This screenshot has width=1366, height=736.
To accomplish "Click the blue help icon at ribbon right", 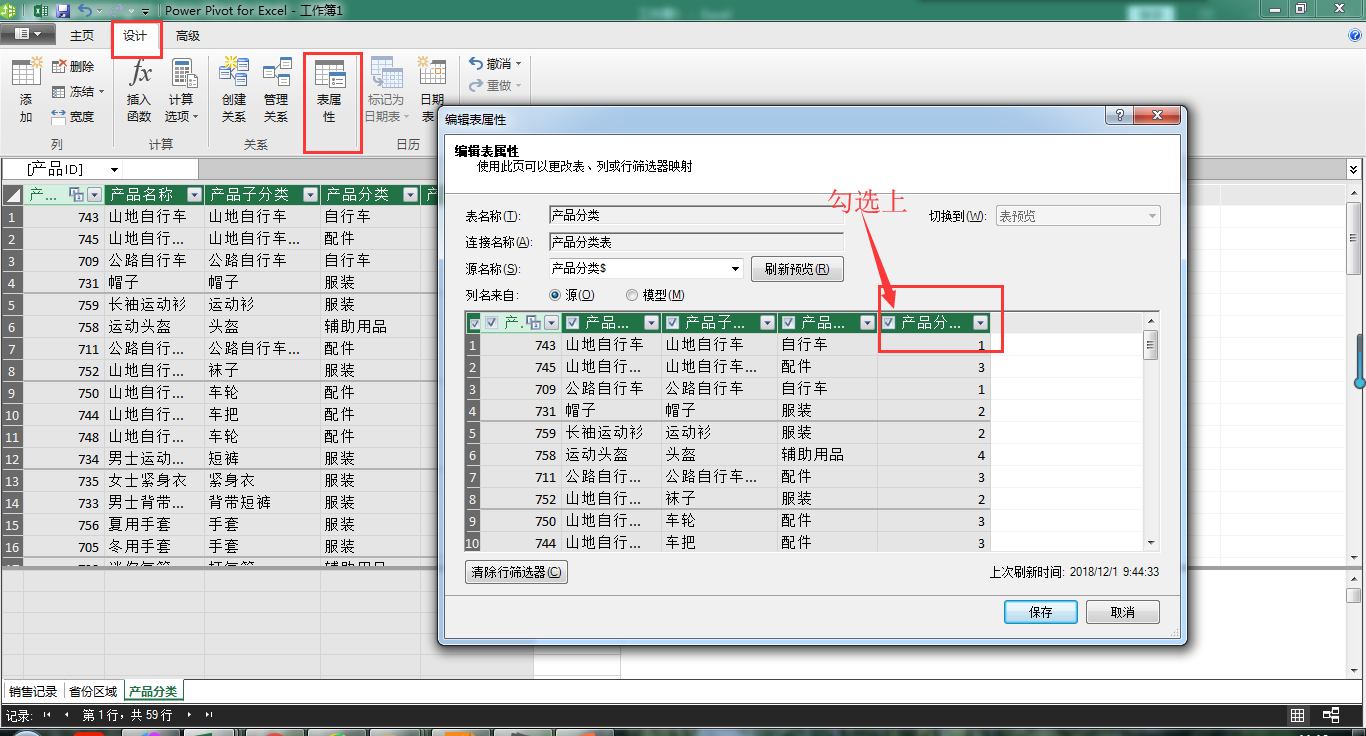I will coord(1355,35).
